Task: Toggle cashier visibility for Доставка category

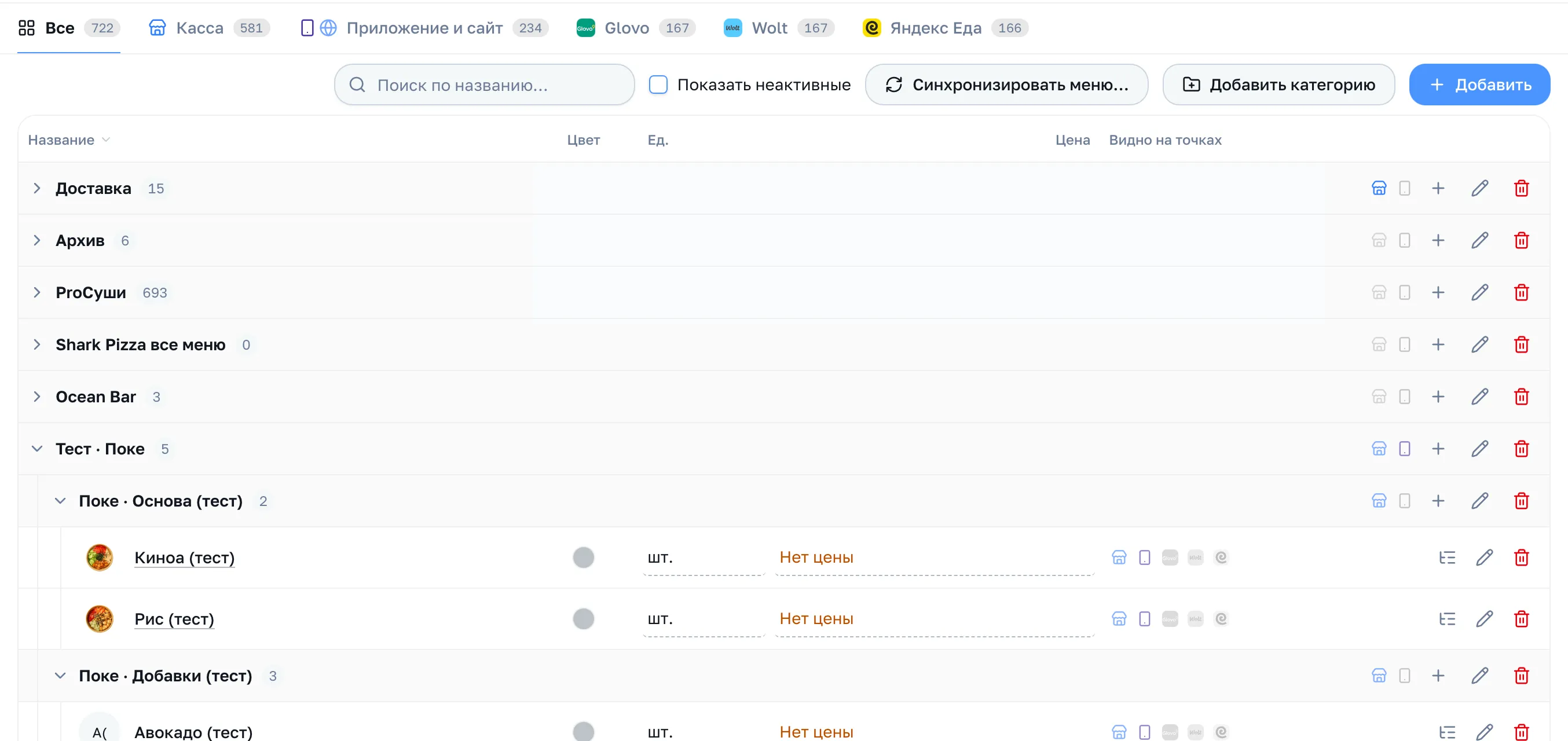Action: tap(1379, 188)
